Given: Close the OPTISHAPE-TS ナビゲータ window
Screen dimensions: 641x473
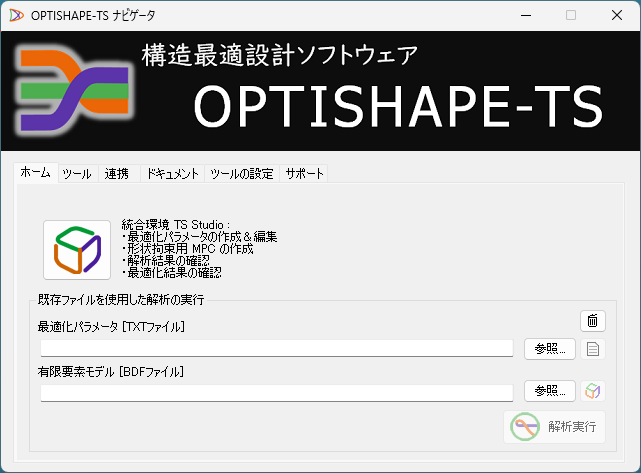Looking at the screenshot, I should 617,16.
